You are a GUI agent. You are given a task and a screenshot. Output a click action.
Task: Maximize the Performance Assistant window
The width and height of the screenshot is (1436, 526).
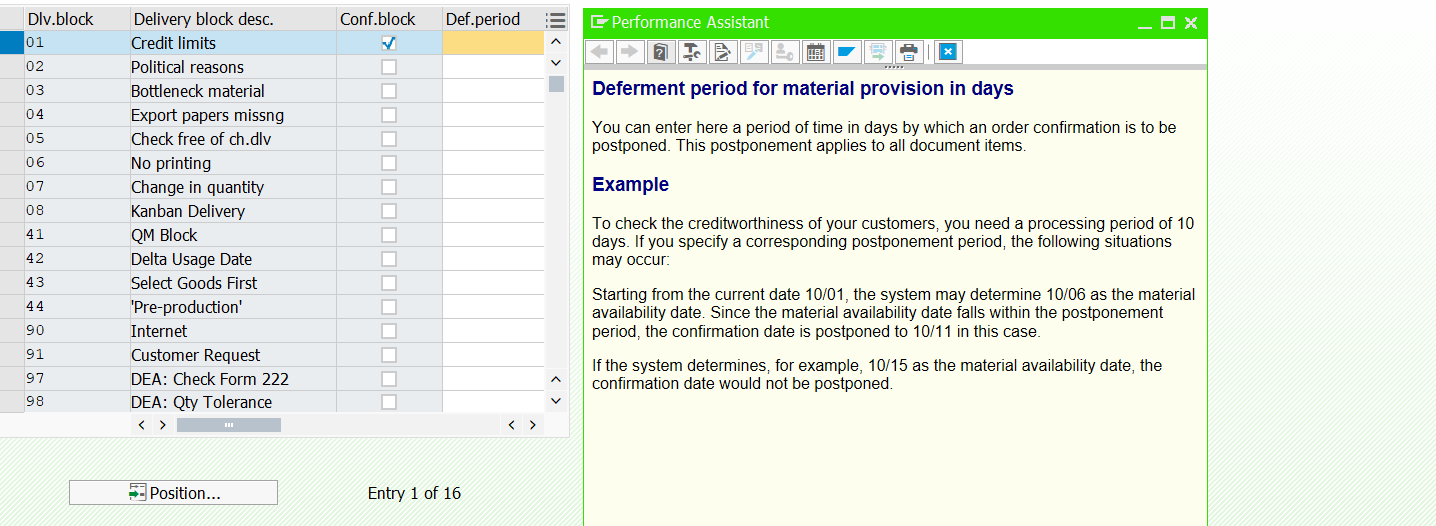coord(1168,22)
